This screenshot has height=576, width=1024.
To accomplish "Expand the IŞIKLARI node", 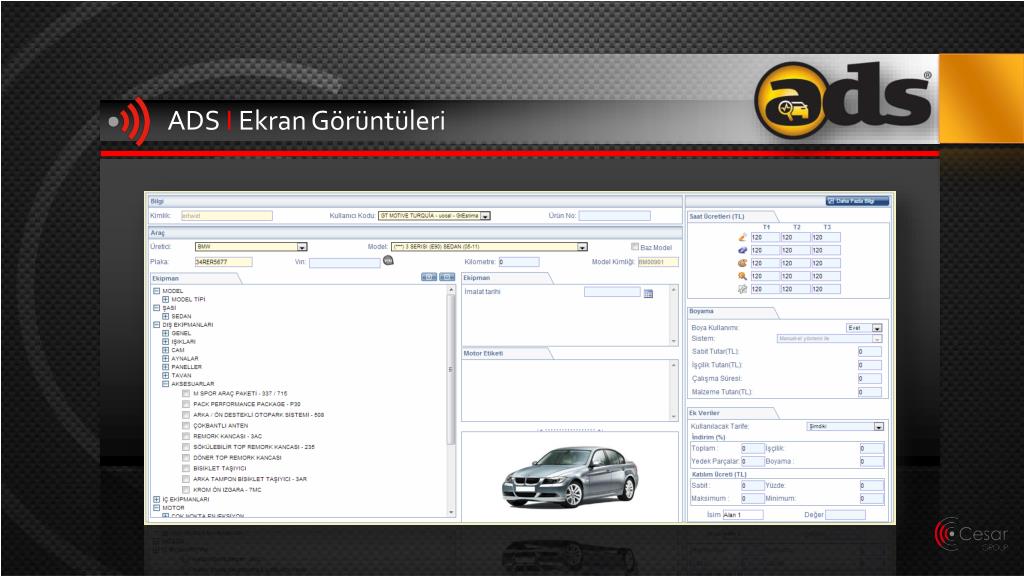I will [166, 342].
